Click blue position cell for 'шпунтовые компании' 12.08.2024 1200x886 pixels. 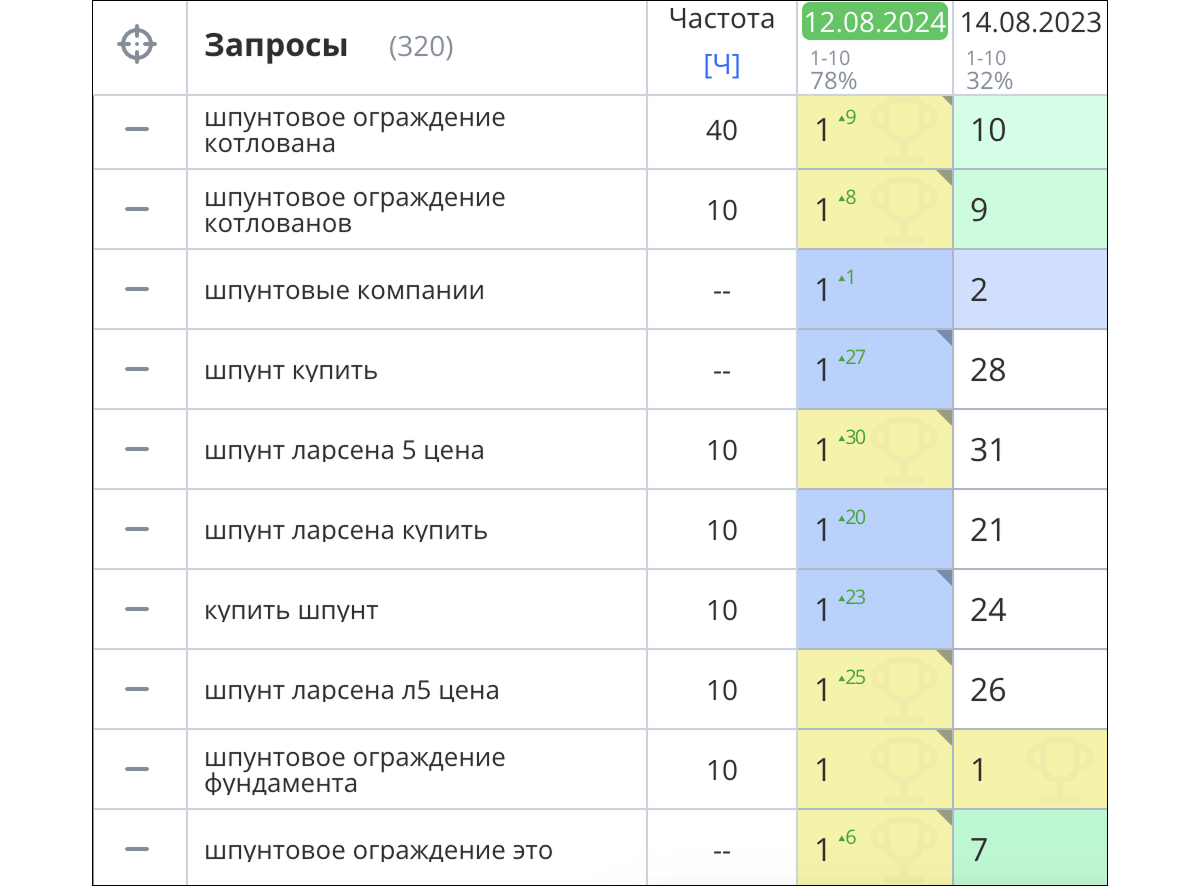(874, 290)
